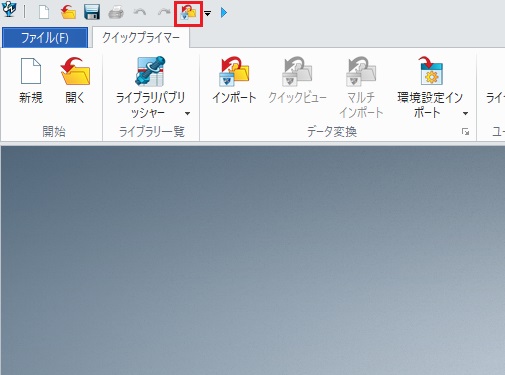
Task: Click the マルチインポート ribbon button
Action: [361, 87]
